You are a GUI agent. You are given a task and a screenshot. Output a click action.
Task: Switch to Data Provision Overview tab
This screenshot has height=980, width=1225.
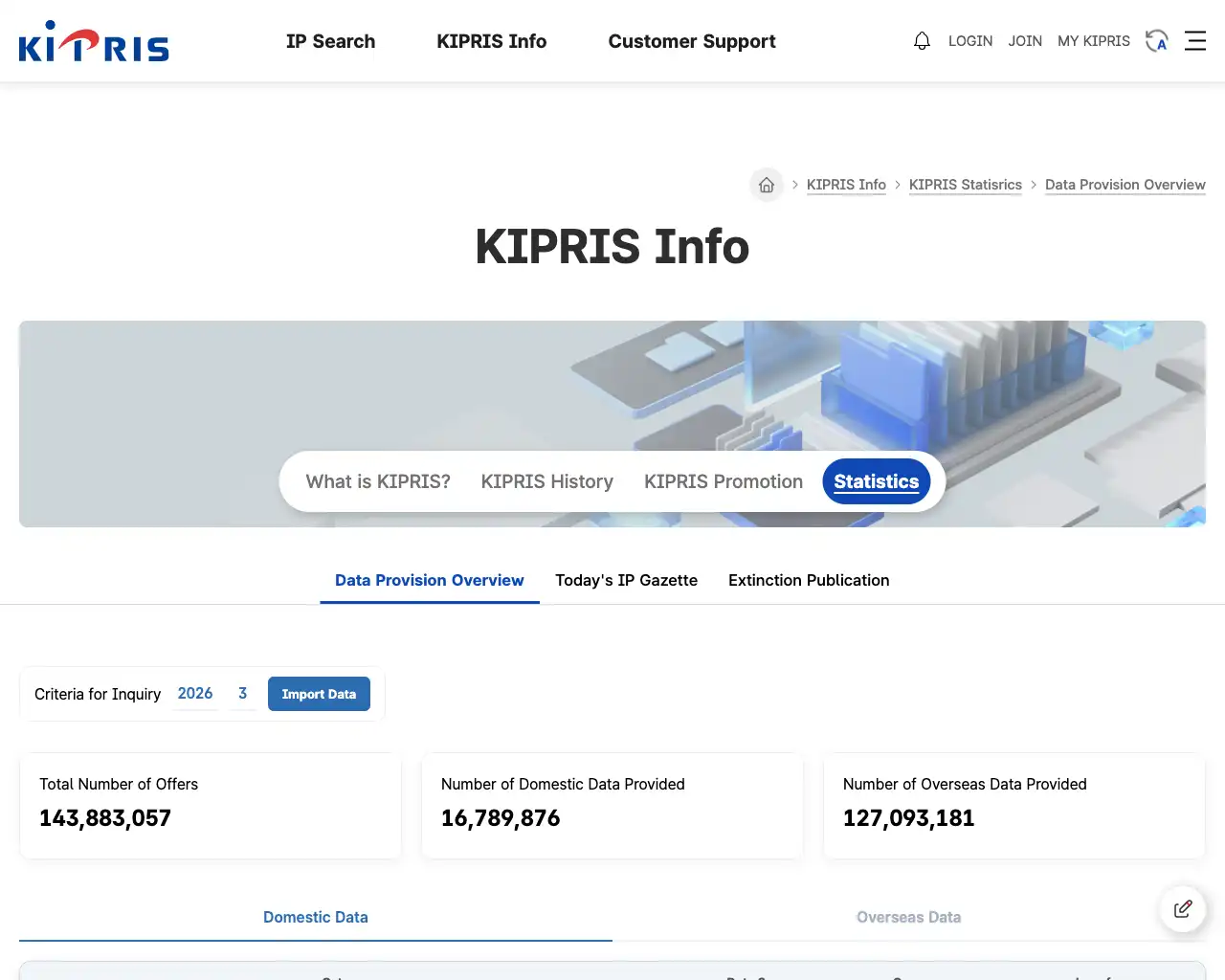430,580
